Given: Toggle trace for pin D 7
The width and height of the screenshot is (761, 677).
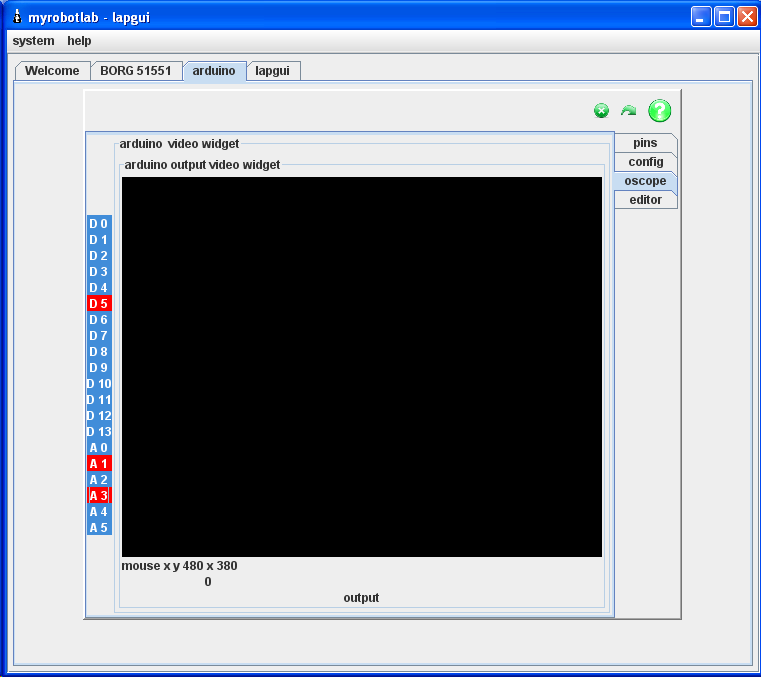Looking at the screenshot, I should [99, 335].
